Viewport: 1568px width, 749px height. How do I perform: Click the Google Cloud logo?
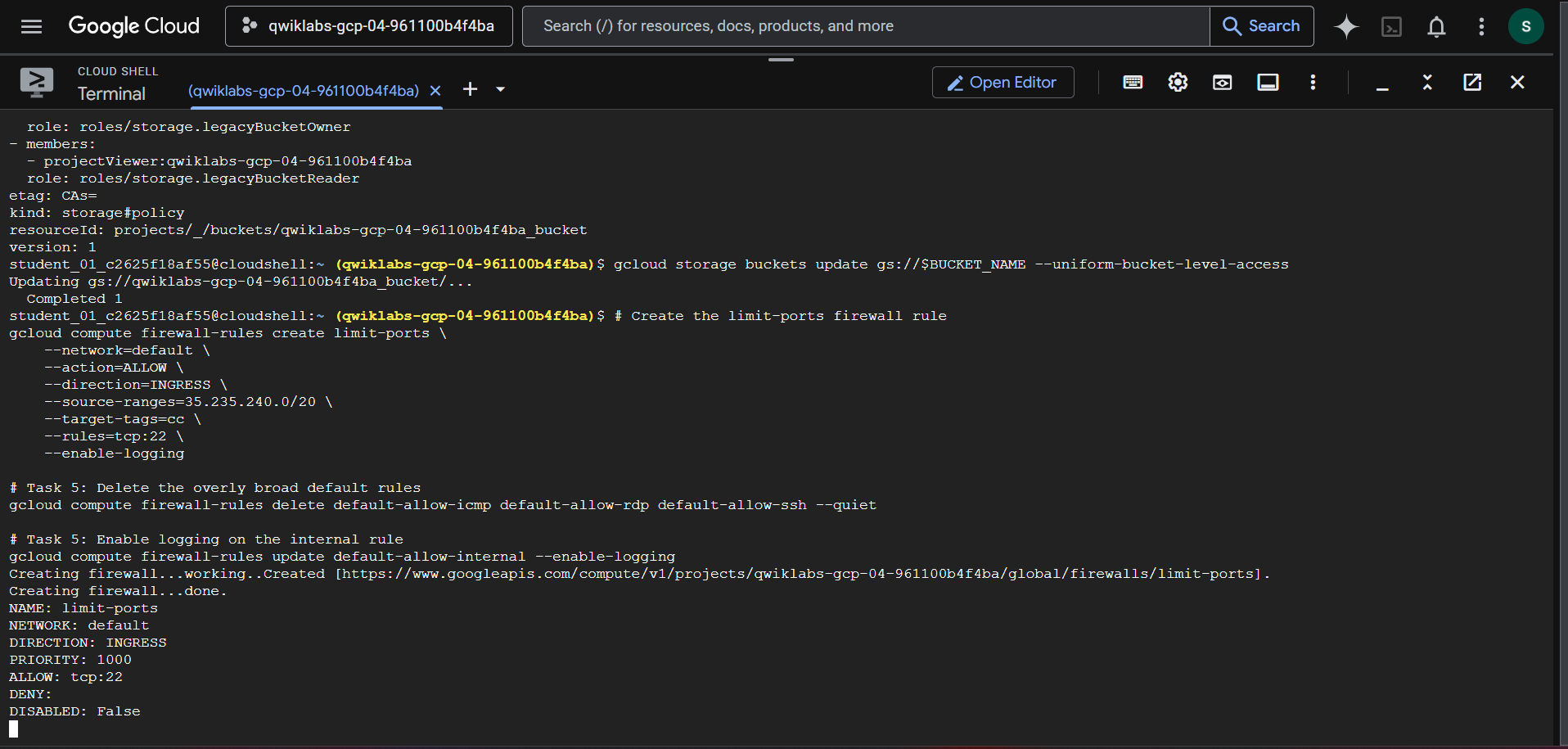pos(133,26)
